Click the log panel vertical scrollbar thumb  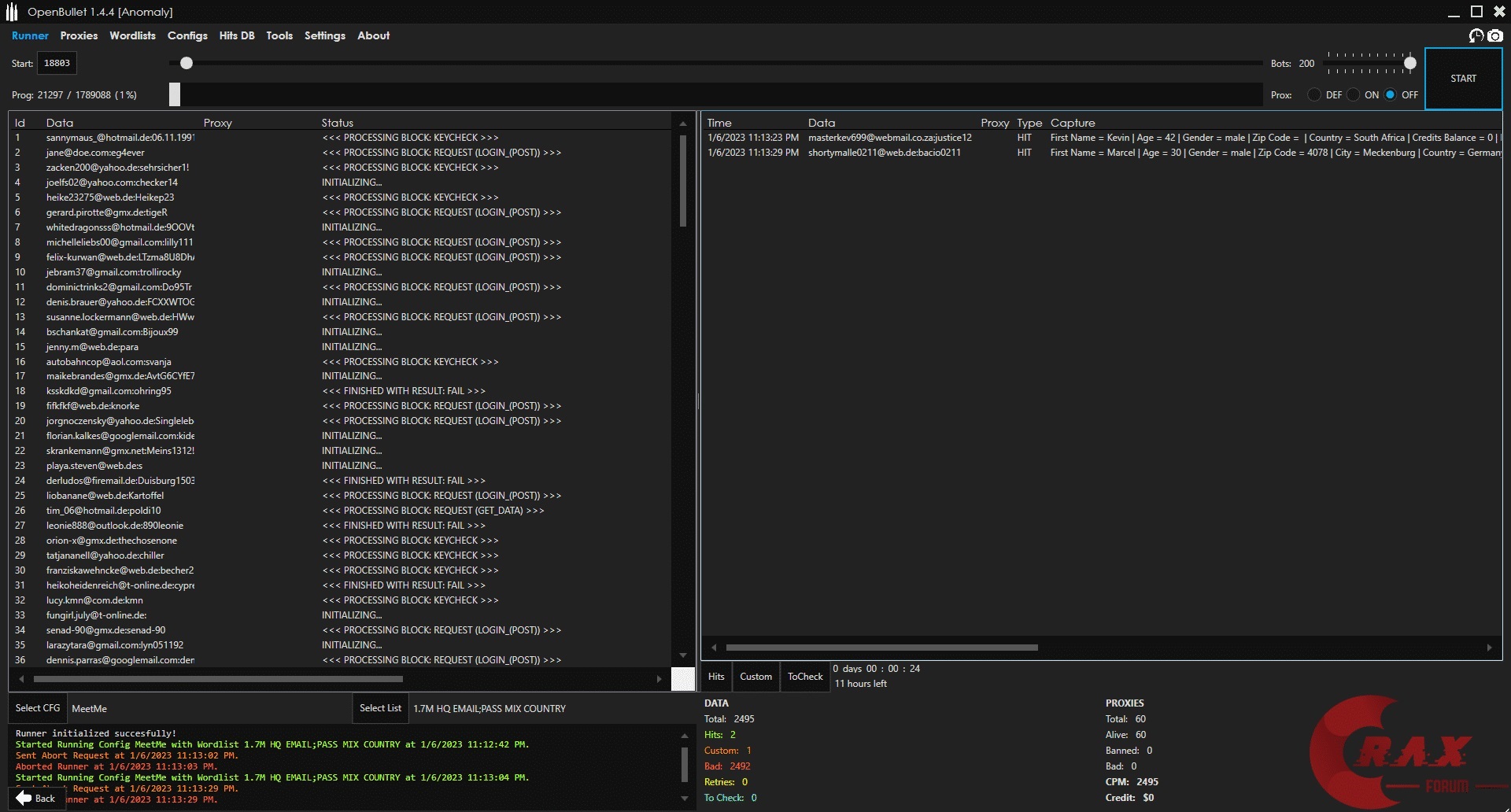point(684,764)
